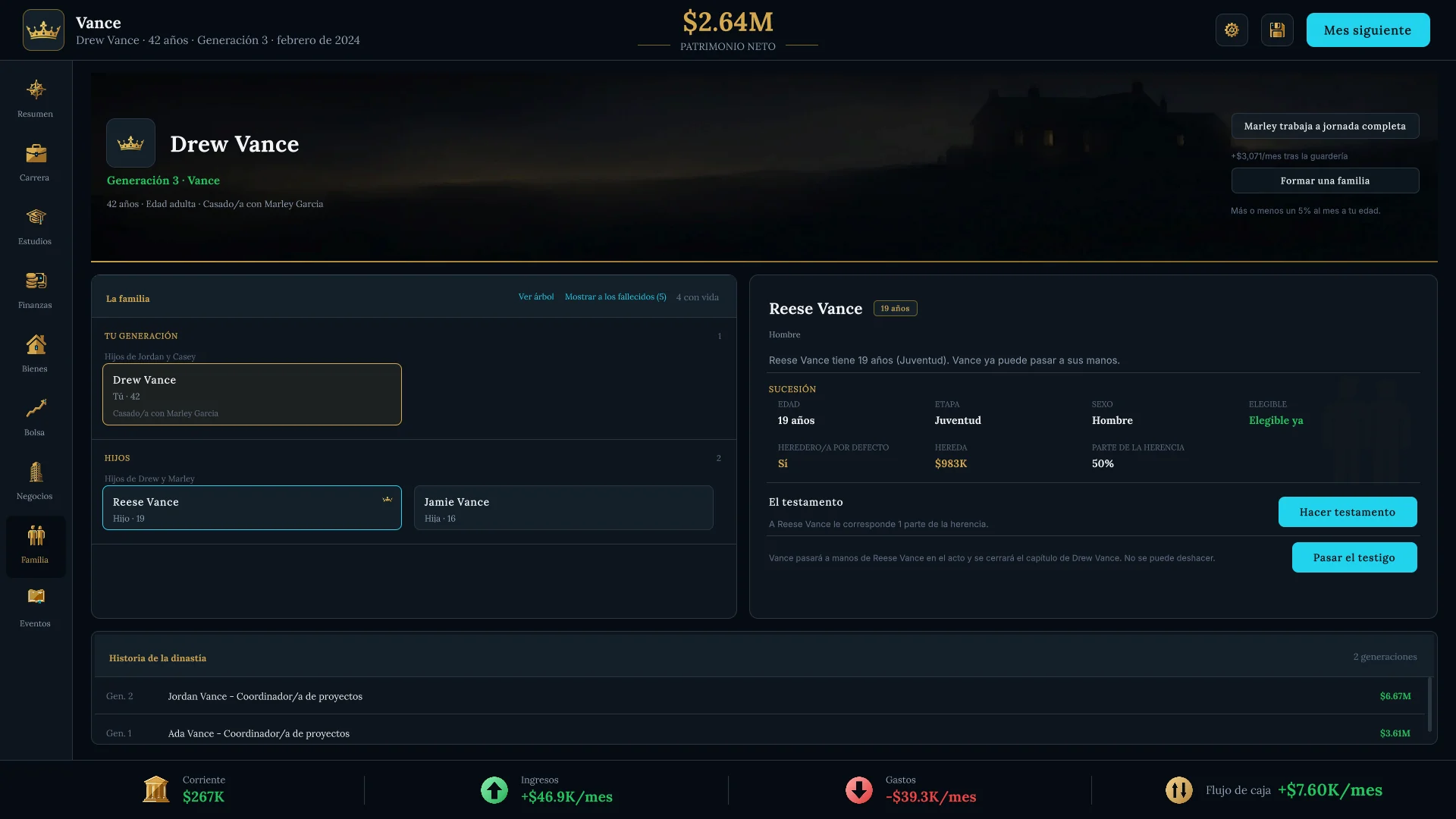Image resolution: width=1456 pixels, height=819 pixels.
Task: Toggle Mostrar a los fallecidos (5)
Action: click(616, 297)
